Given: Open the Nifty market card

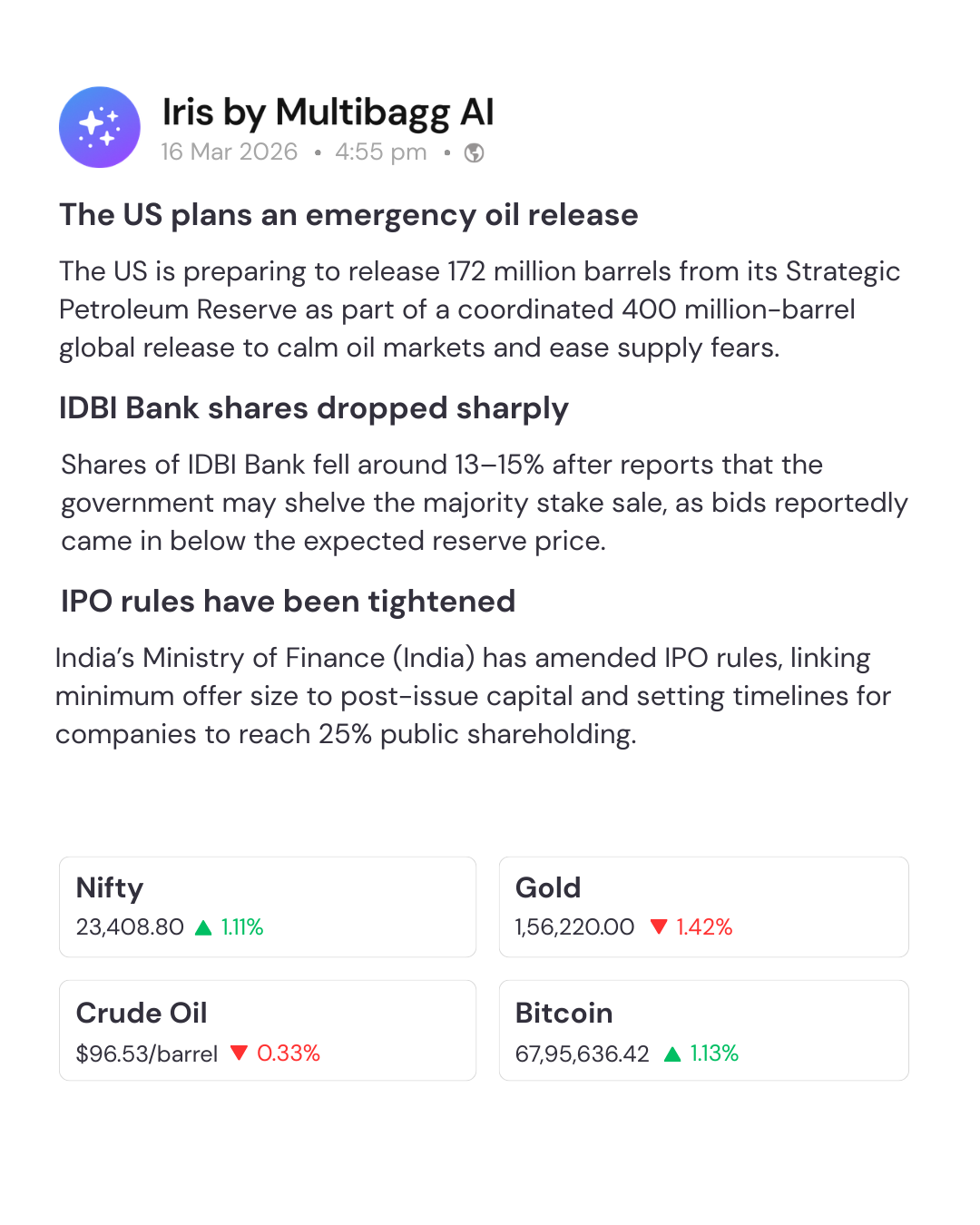Looking at the screenshot, I should point(268,906).
